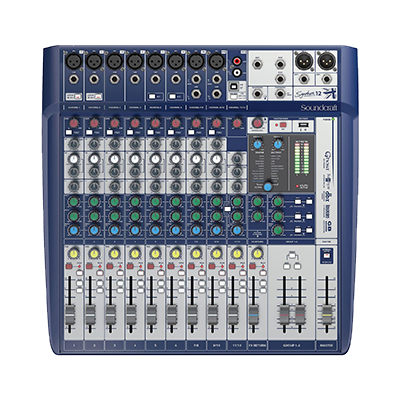The height and width of the screenshot is (400, 400).
Task: Click the channel 1 XLR mic input
Action: pos(74,61)
